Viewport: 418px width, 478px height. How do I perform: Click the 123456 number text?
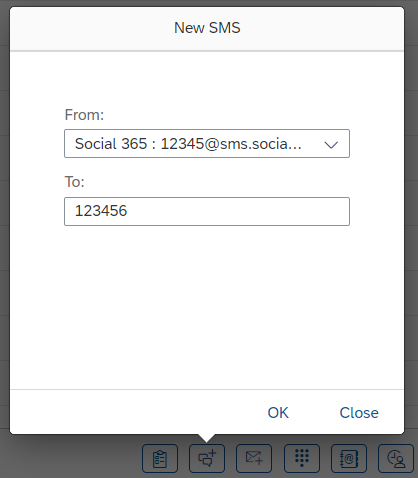pos(101,211)
